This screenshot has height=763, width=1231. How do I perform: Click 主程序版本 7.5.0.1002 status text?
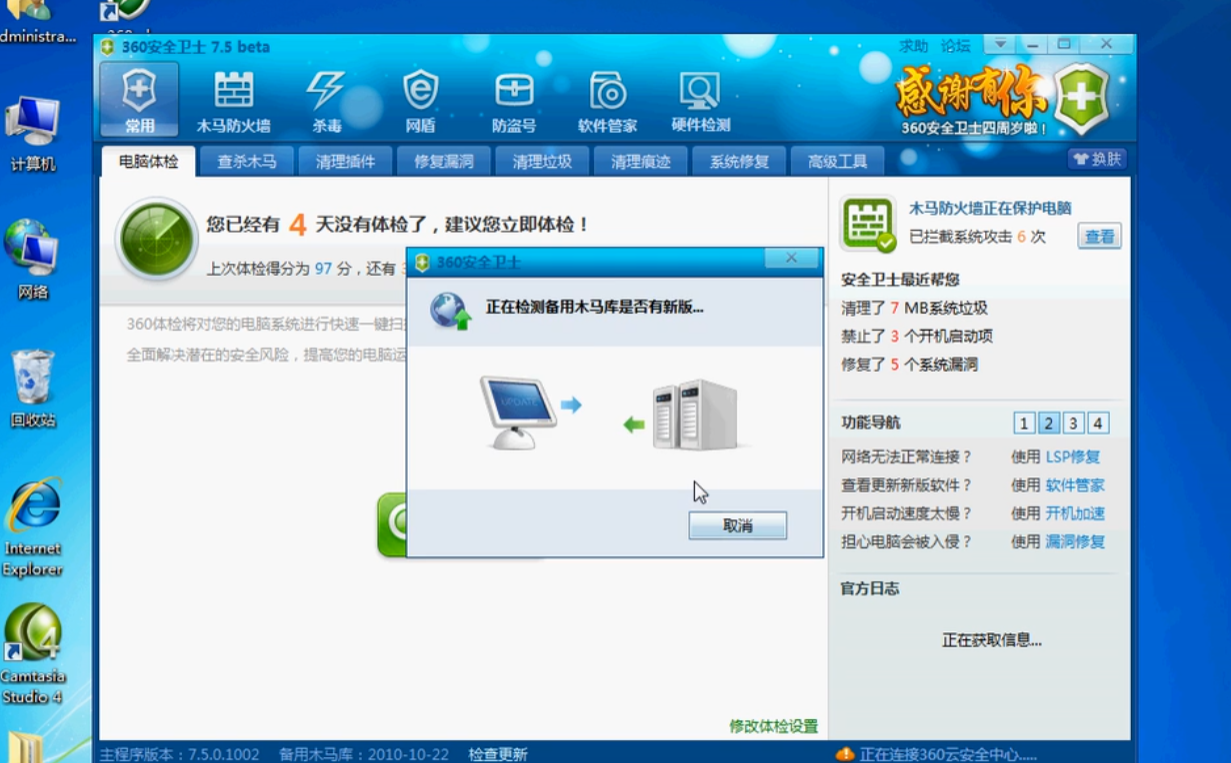[180, 754]
